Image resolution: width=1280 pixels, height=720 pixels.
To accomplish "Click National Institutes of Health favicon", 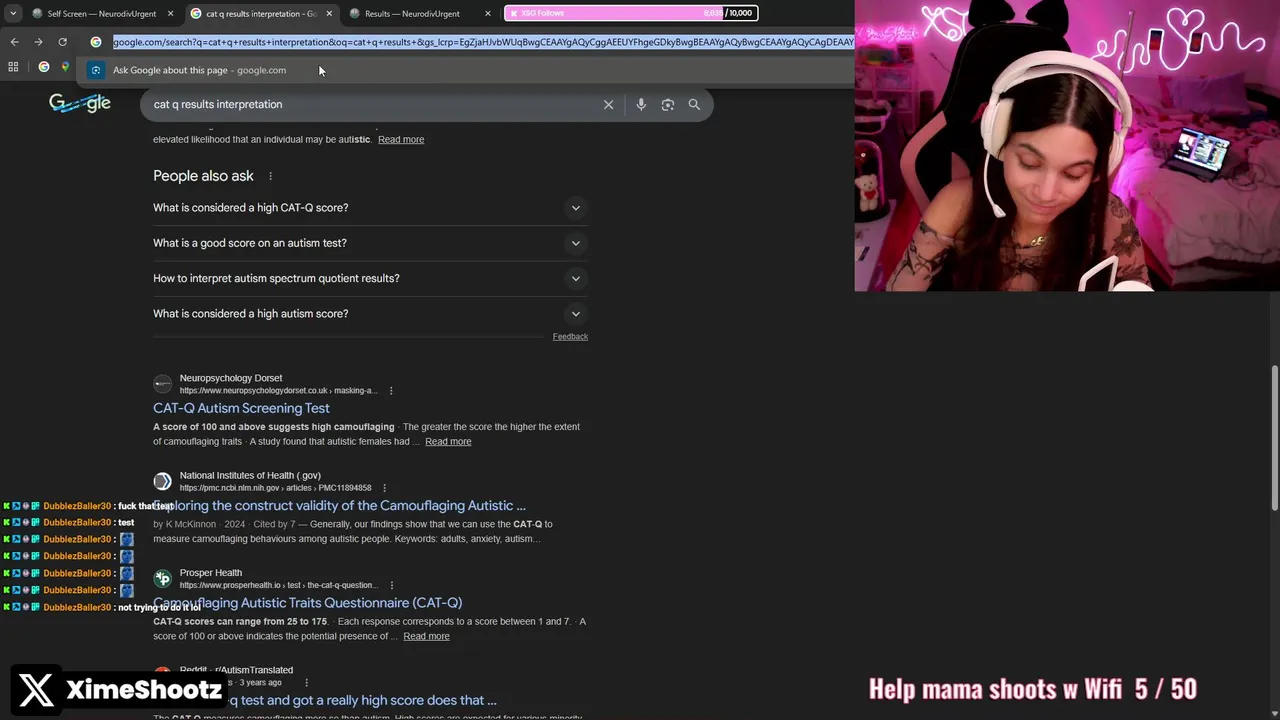I will (x=162, y=481).
